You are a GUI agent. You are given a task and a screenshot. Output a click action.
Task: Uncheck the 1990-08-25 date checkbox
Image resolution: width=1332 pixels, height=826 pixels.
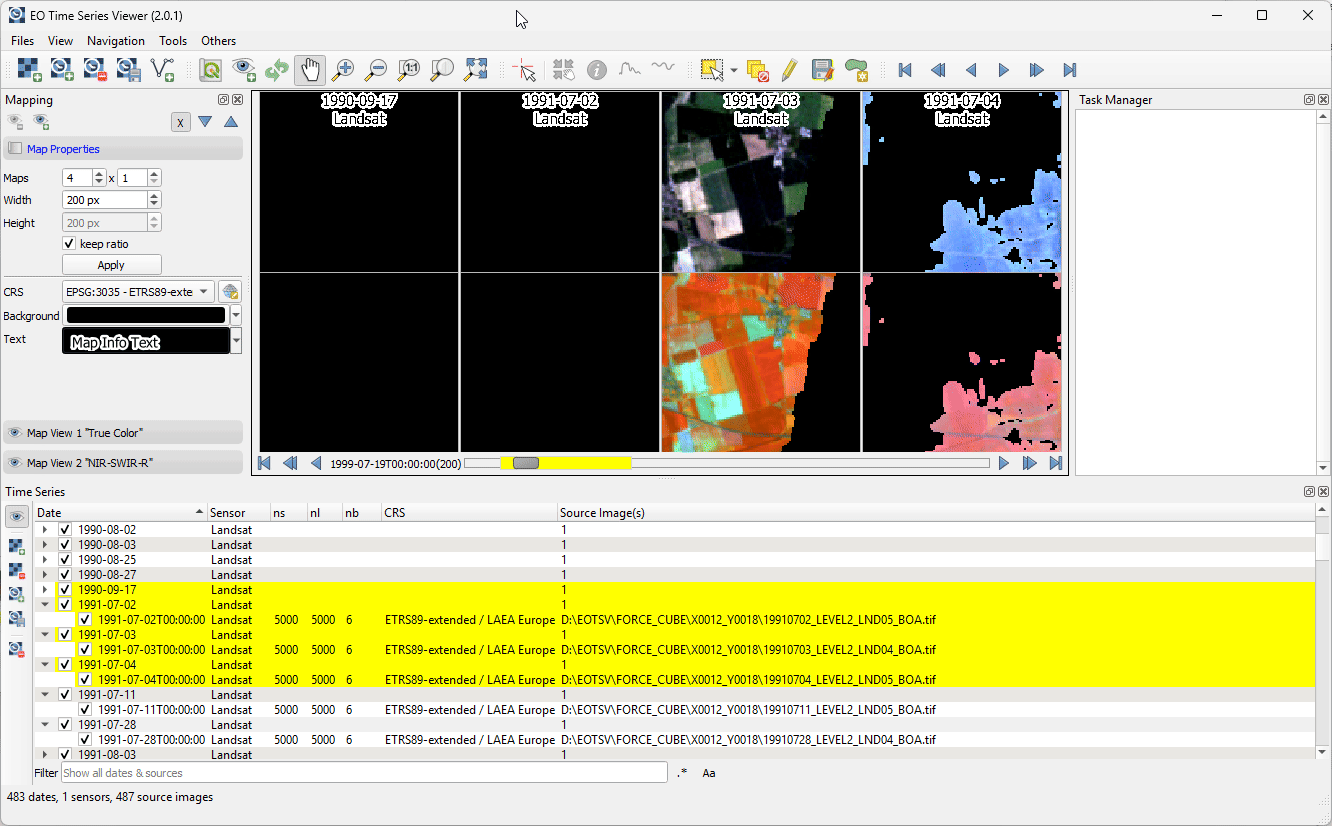(65, 560)
